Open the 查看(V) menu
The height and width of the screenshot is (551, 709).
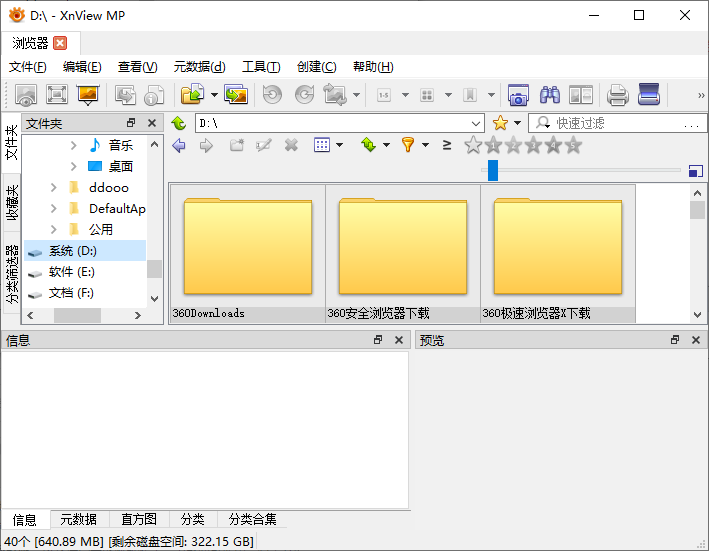pos(137,67)
